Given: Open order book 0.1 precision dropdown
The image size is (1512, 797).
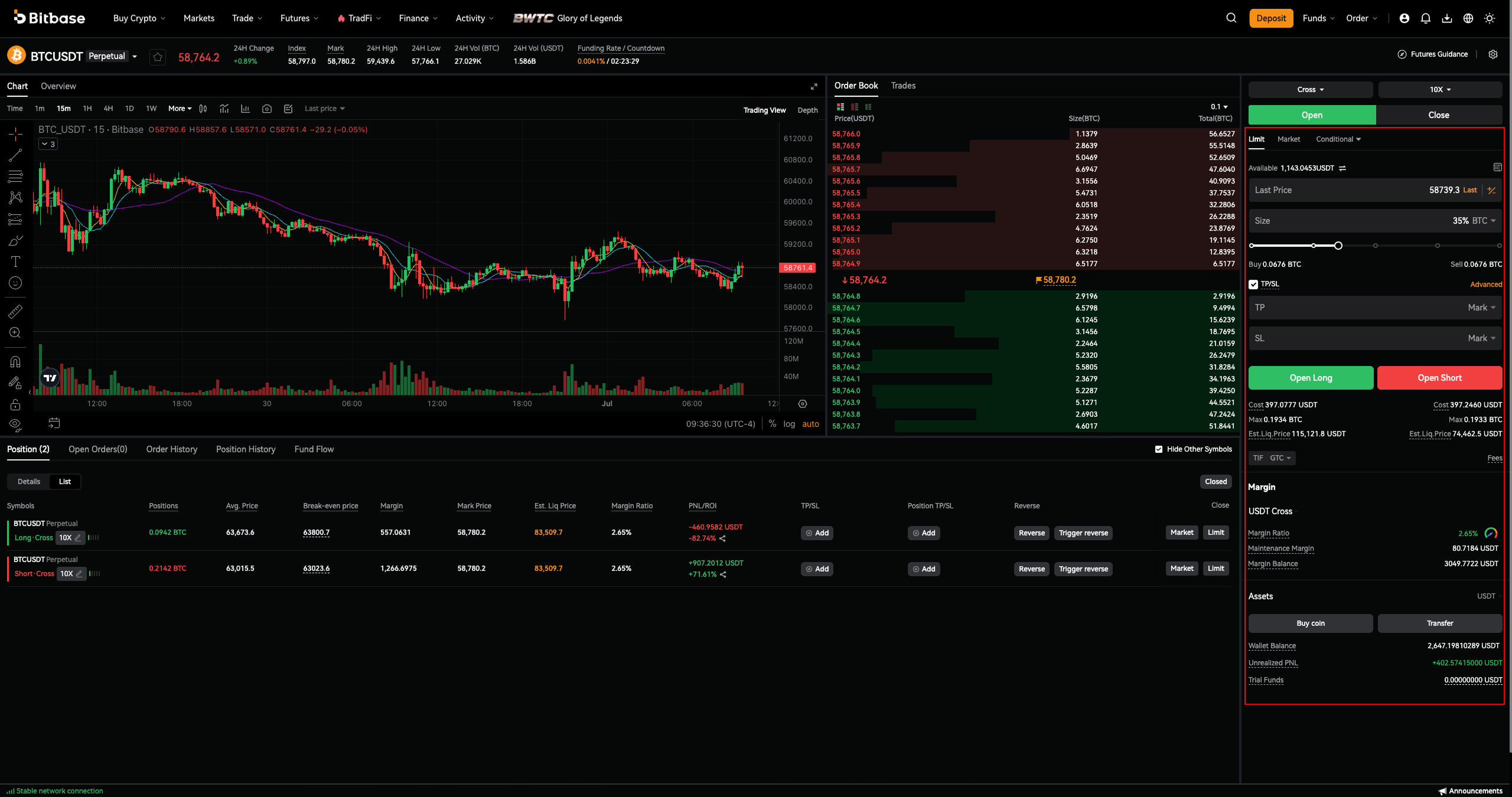Looking at the screenshot, I should pos(1219,107).
